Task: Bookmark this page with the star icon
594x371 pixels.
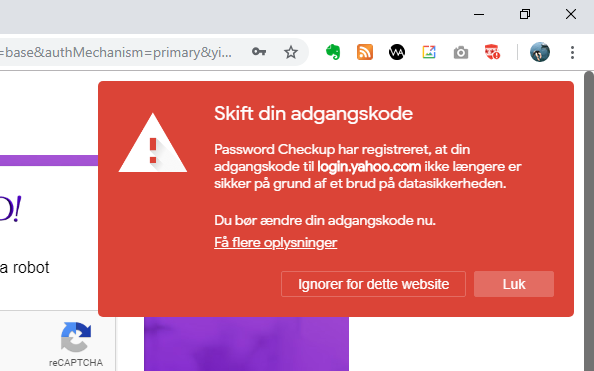Action: (291, 52)
